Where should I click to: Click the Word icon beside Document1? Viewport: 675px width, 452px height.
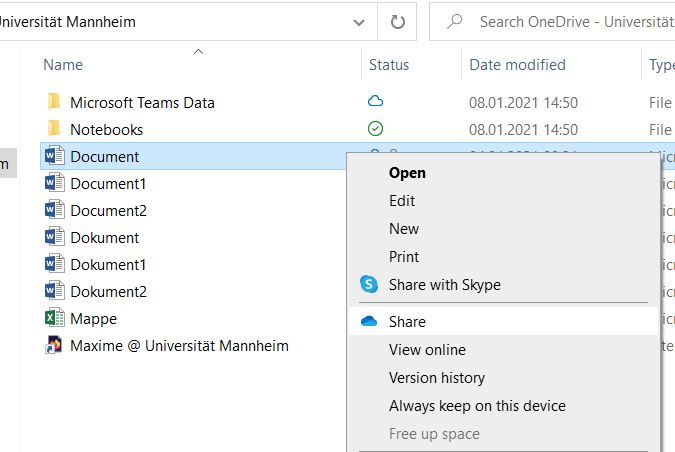coord(55,183)
